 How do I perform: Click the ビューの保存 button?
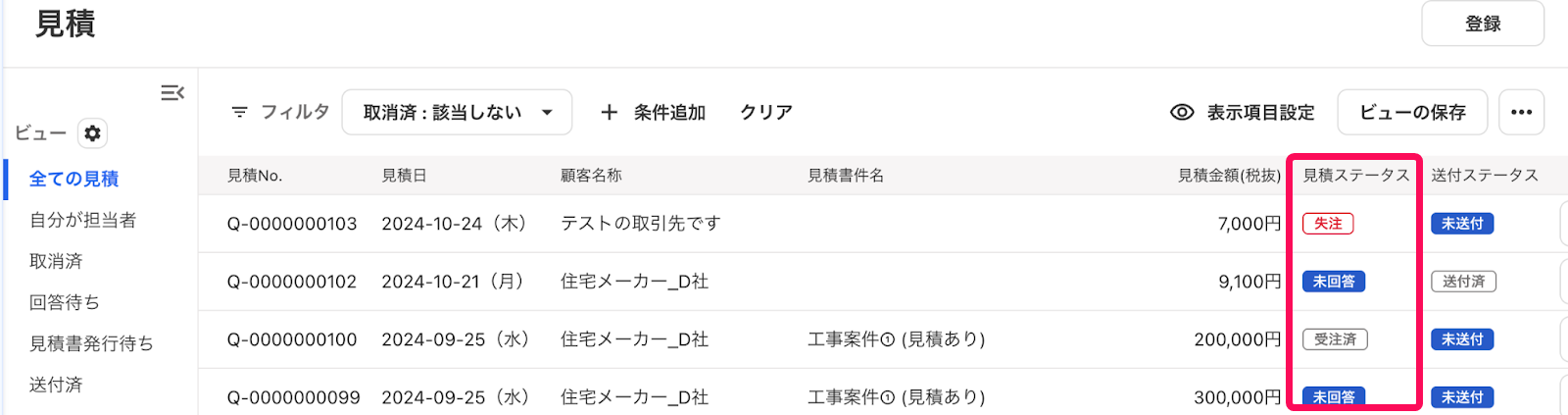tap(1412, 113)
